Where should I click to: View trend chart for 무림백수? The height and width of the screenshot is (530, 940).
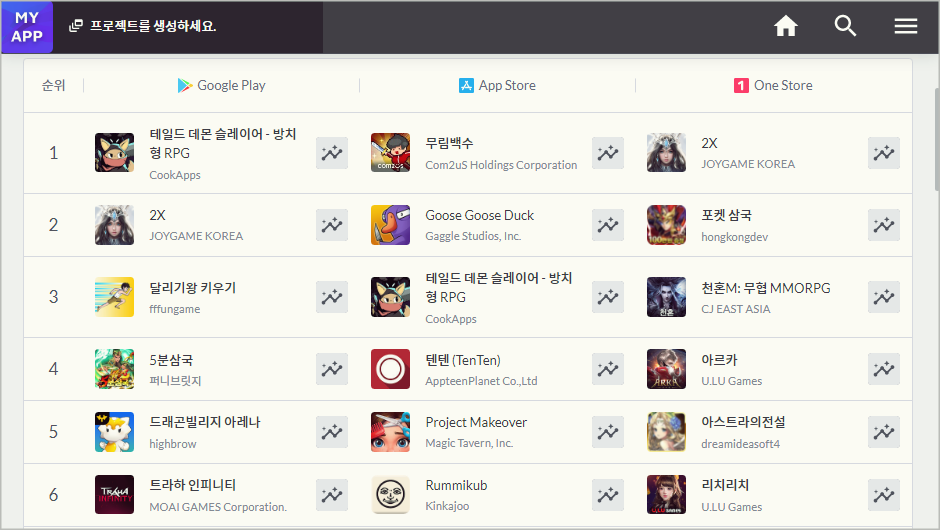coord(608,153)
